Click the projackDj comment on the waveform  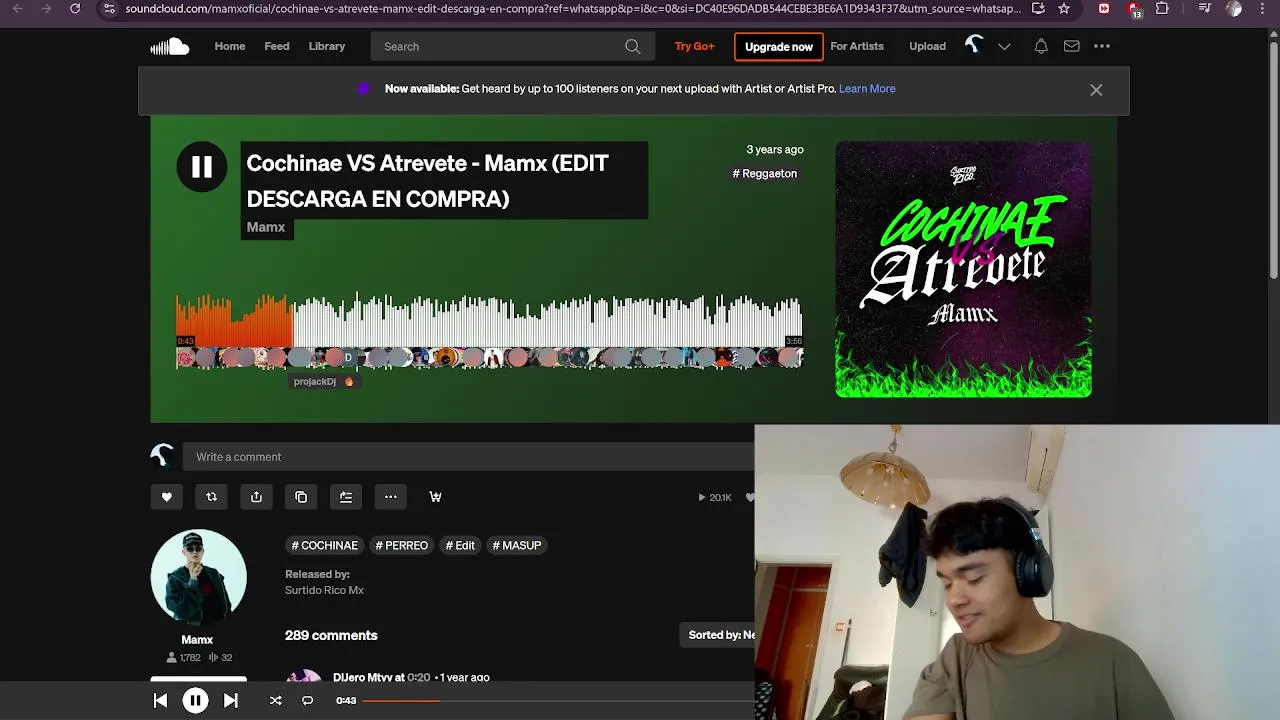coord(323,382)
